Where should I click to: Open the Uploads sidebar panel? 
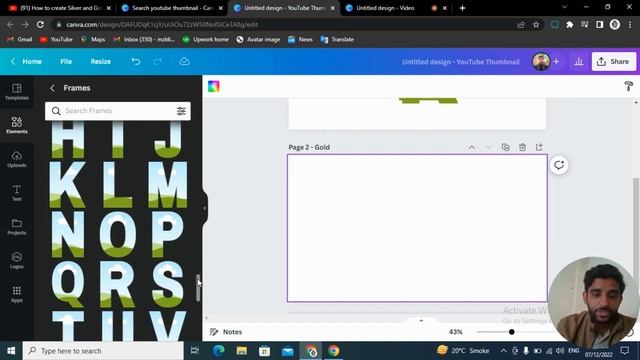click(17, 159)
